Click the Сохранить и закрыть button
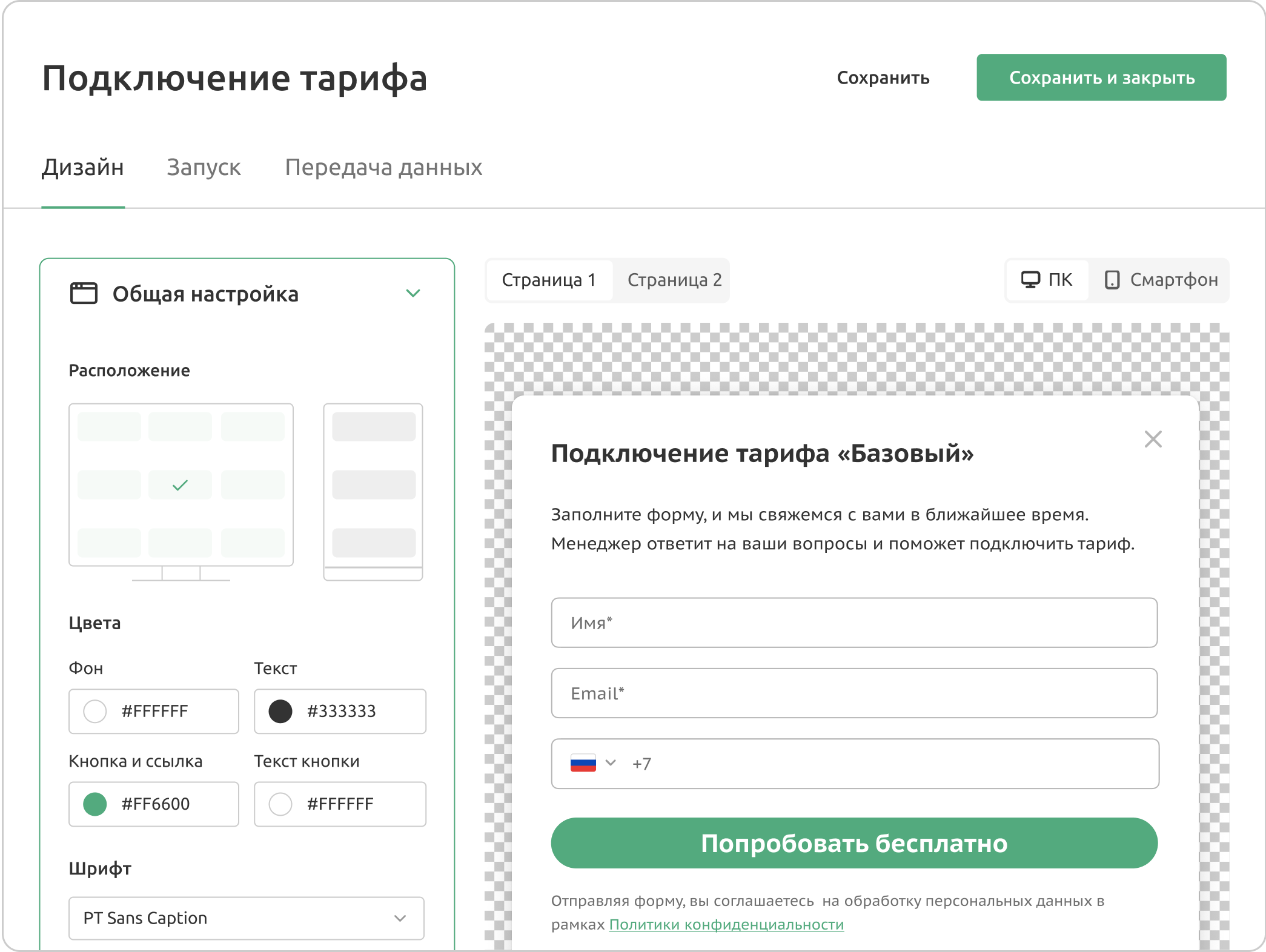Viewport: 1266px width, 952px height. coord(1101,78)
